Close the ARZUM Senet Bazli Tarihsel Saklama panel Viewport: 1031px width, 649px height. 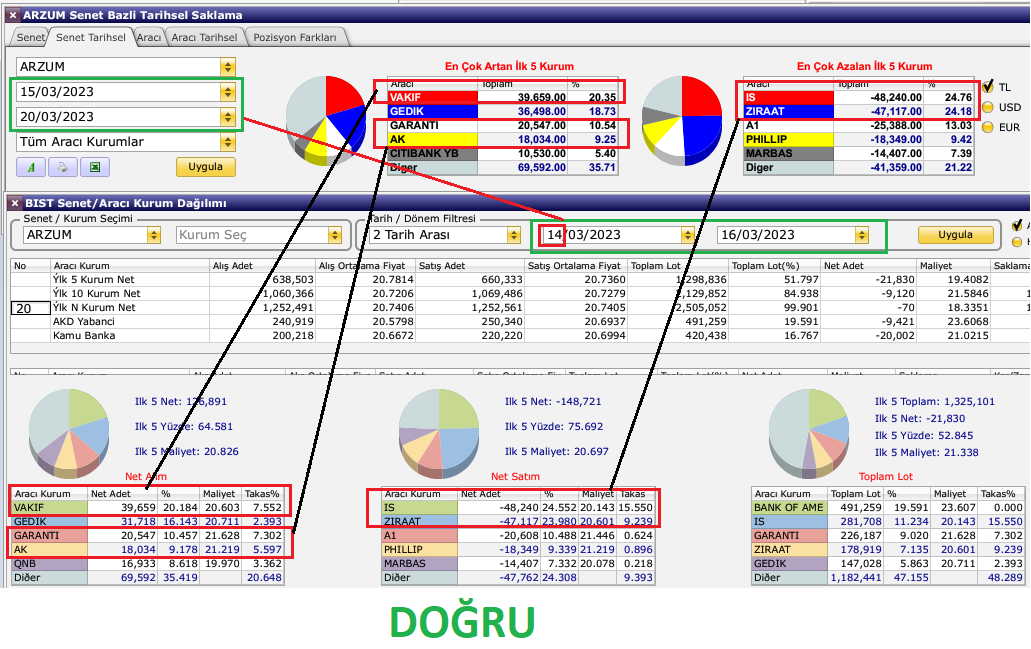coord(12,14)
